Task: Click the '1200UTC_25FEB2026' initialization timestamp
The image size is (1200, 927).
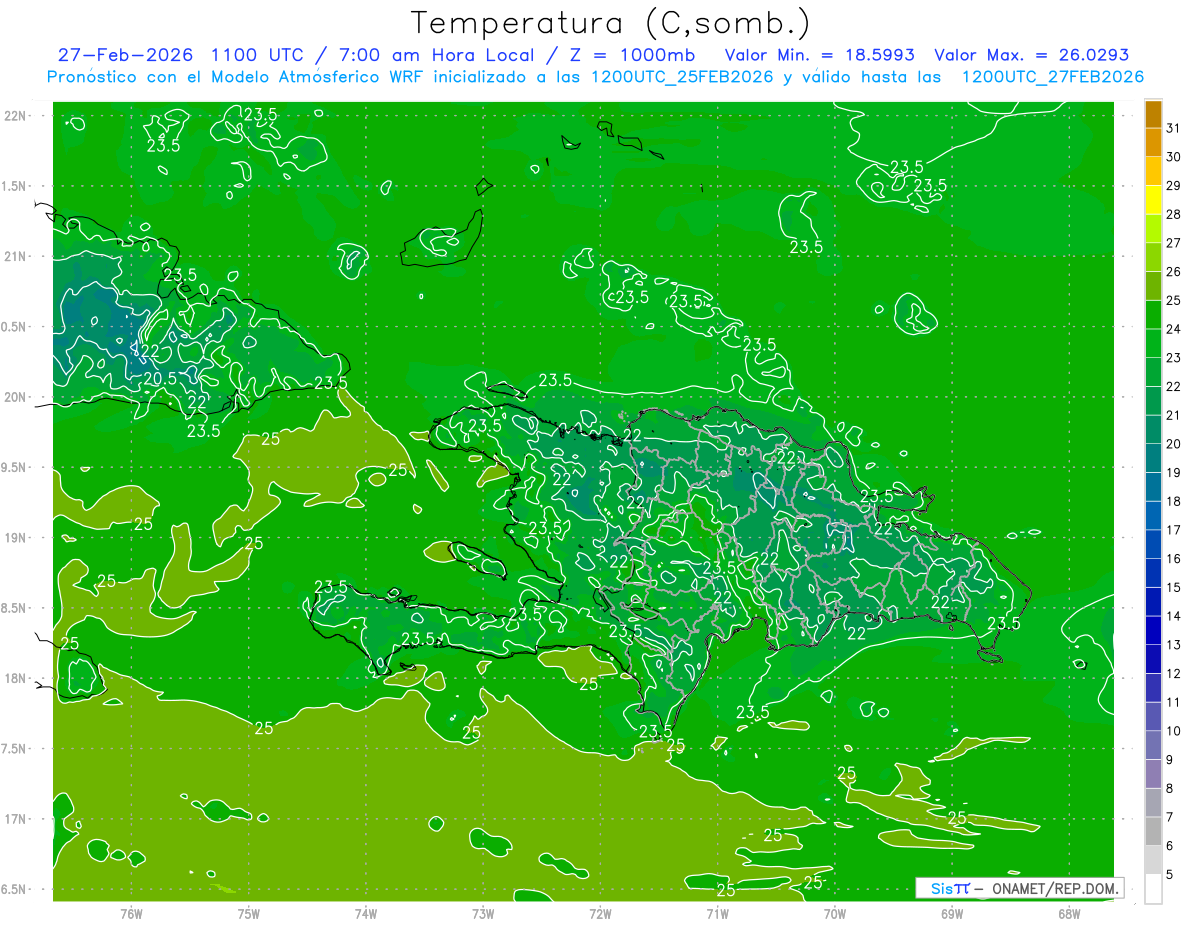Action: pos(682,77)
